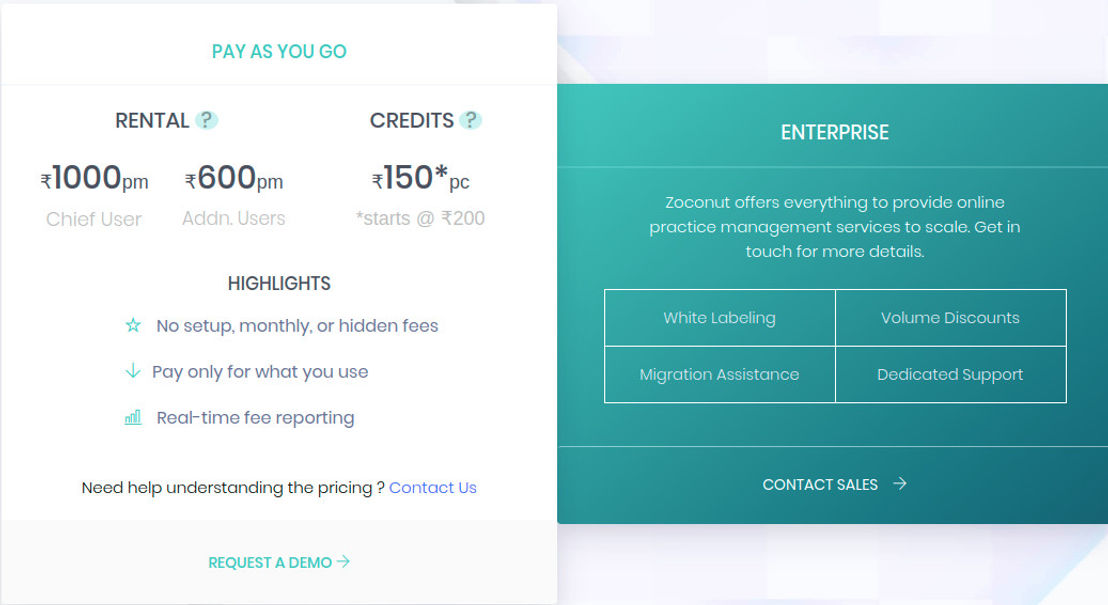Select the Dedicated Support cell
This screenshot has height=605, width=1108.
(950, 375)
